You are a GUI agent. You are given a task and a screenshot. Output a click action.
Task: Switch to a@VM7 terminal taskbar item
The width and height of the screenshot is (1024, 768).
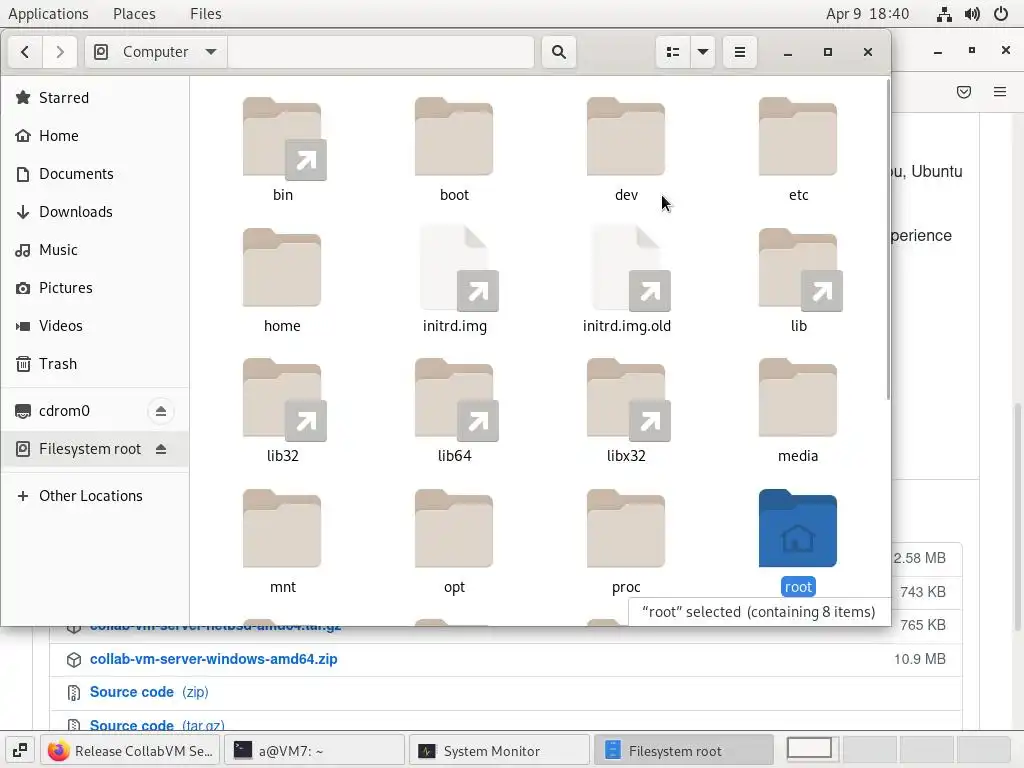point(314,751)
